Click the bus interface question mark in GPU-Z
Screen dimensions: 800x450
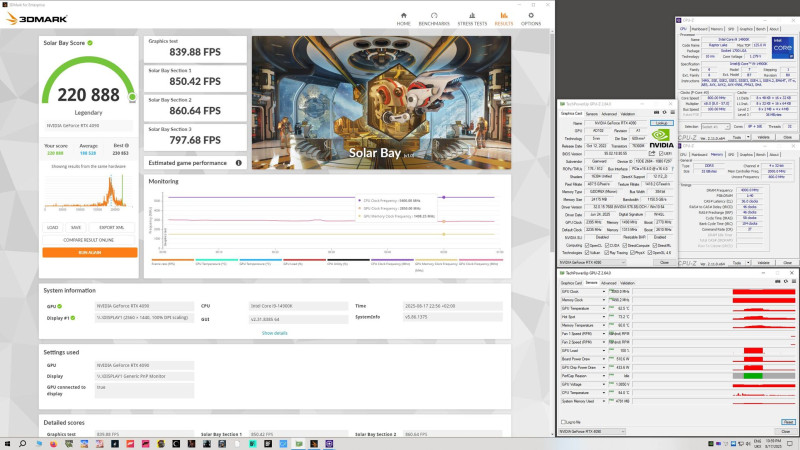(x=672, y=168)
